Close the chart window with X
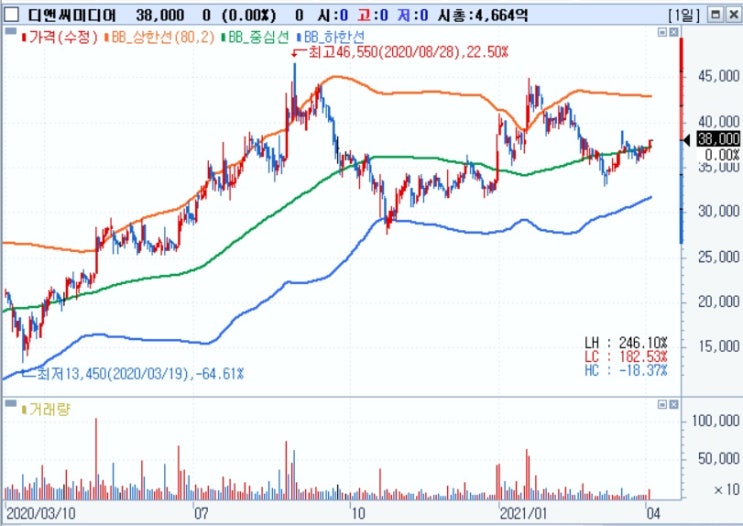The image size is (743, 526). tap(734, 15)
